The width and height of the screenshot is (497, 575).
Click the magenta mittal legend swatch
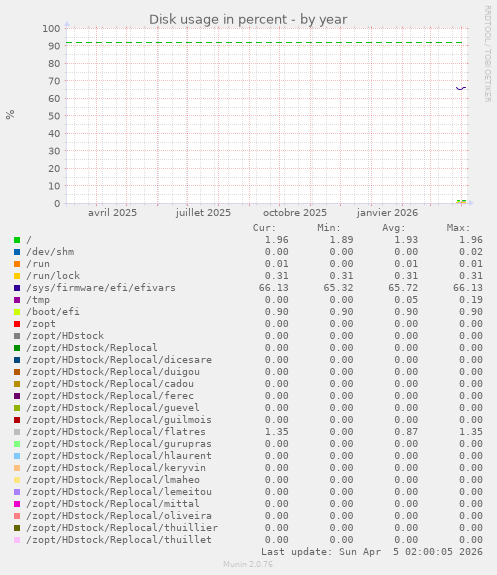click(x=17, y=504)
